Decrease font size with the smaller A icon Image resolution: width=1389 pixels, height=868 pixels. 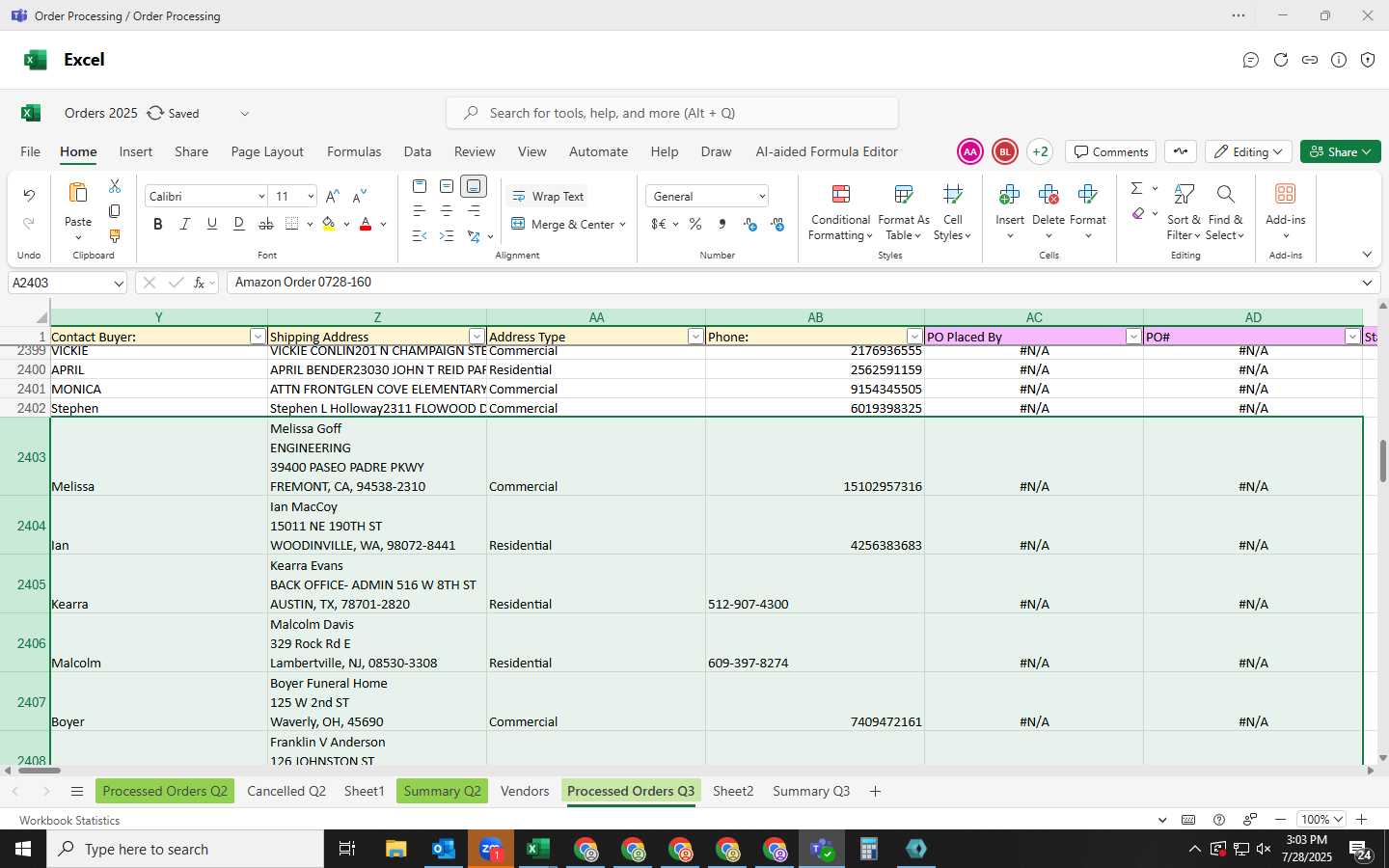click(359, 196)
